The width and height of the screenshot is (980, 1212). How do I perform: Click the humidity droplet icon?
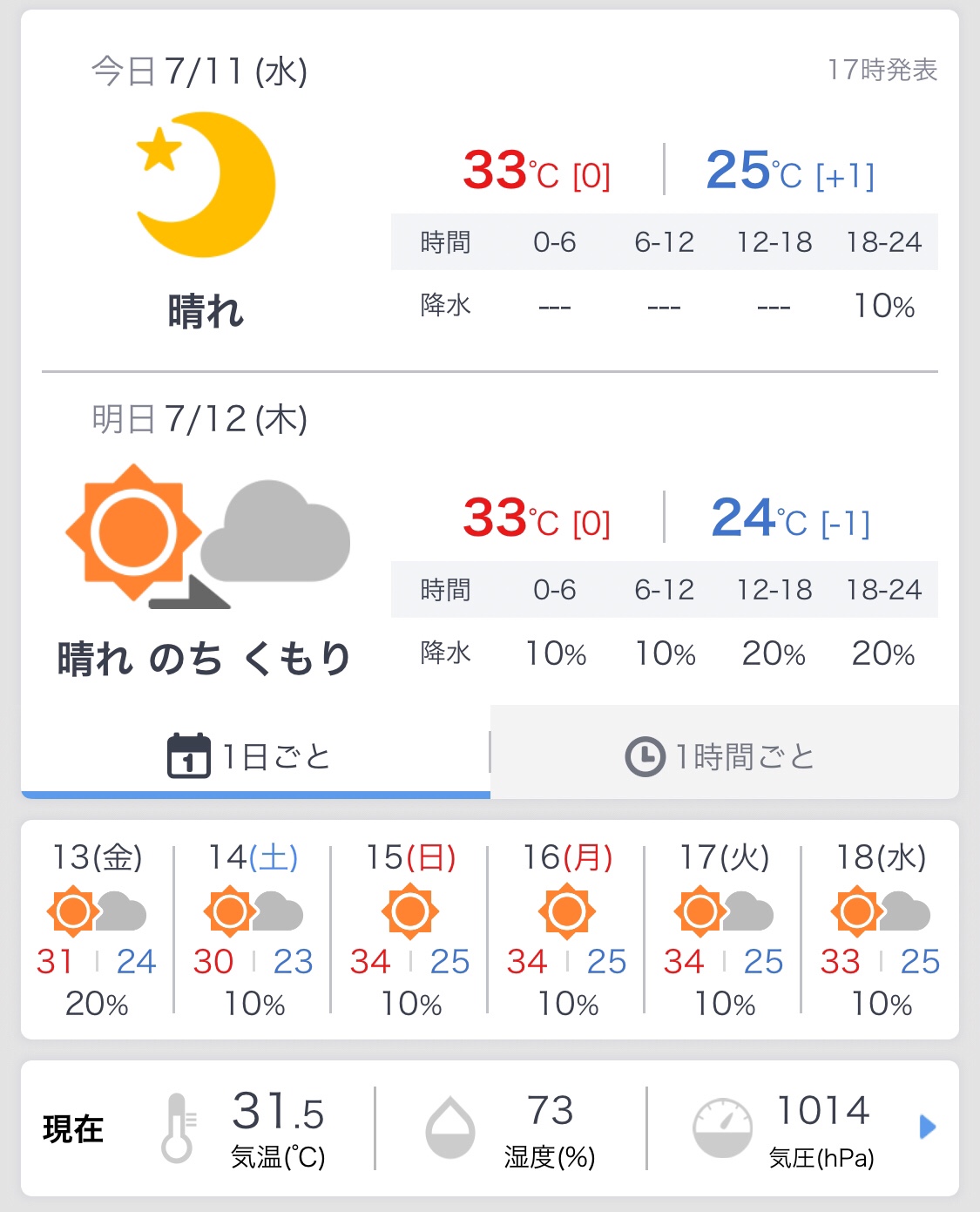(x=449, y=1127)
